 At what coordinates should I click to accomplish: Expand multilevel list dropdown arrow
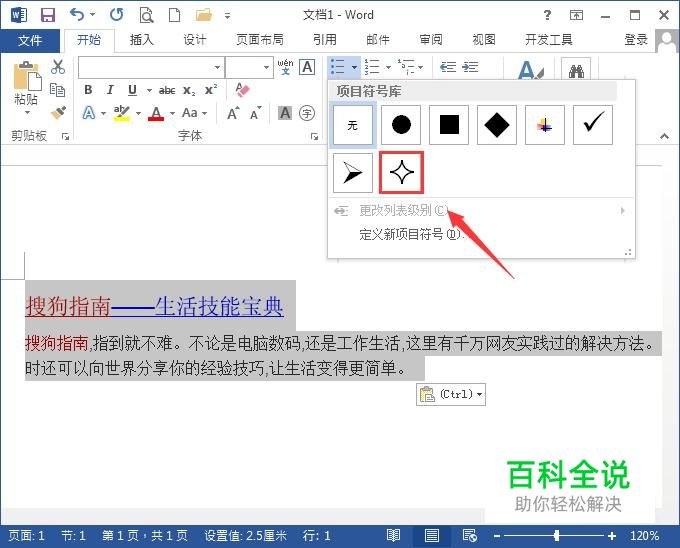pos(421,67)
